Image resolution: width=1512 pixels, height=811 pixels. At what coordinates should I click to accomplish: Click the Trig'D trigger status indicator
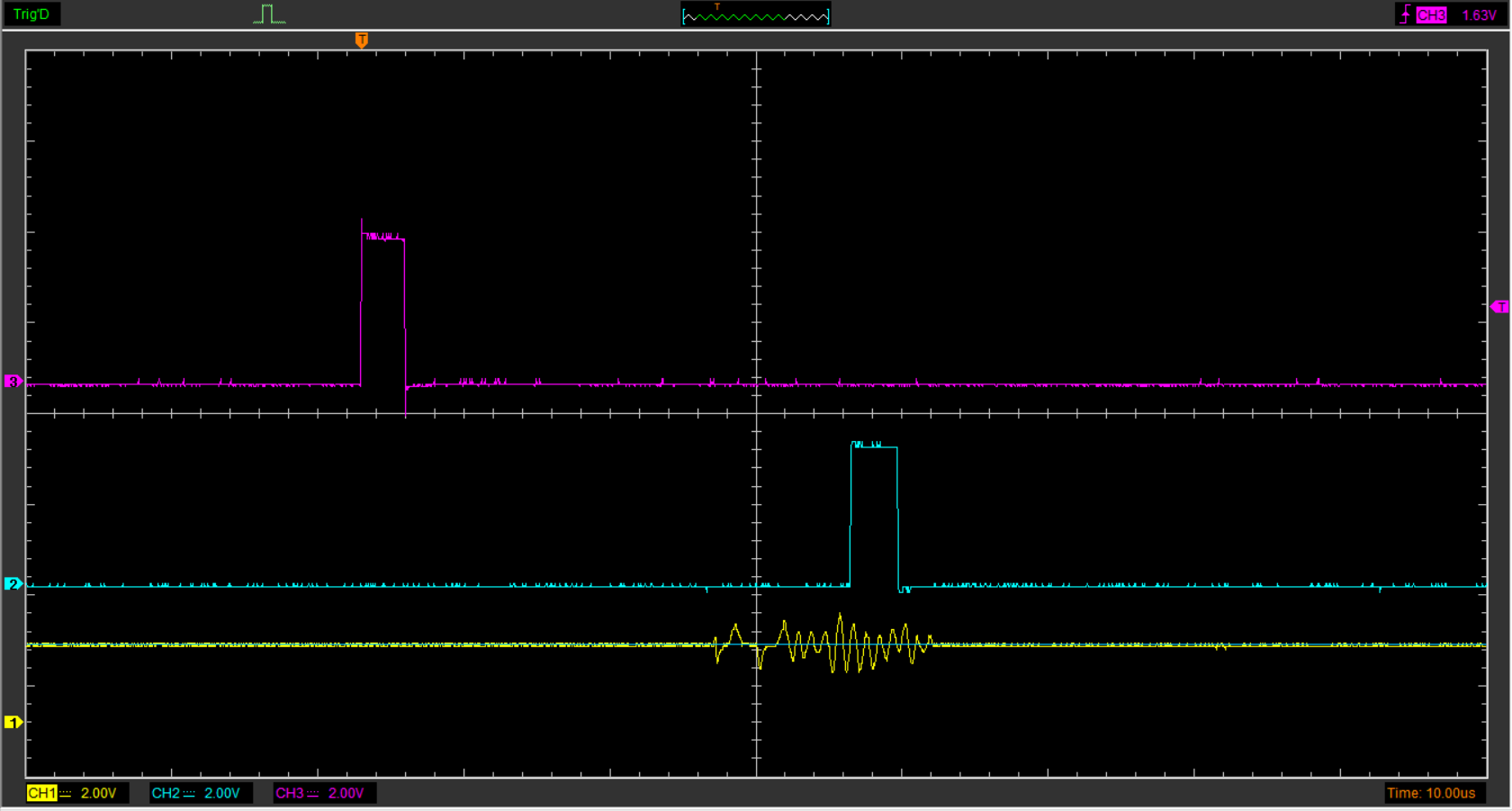tap(31, 14)
